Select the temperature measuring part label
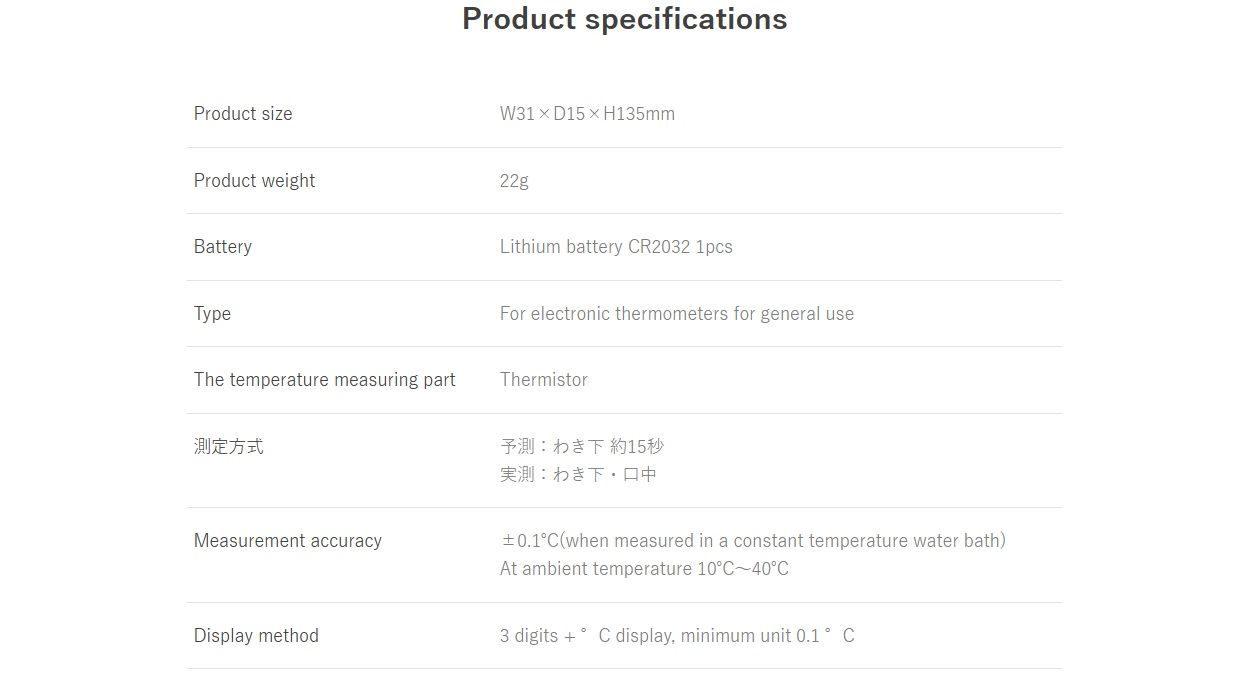 pyautogui.click(x=324, y=380)
